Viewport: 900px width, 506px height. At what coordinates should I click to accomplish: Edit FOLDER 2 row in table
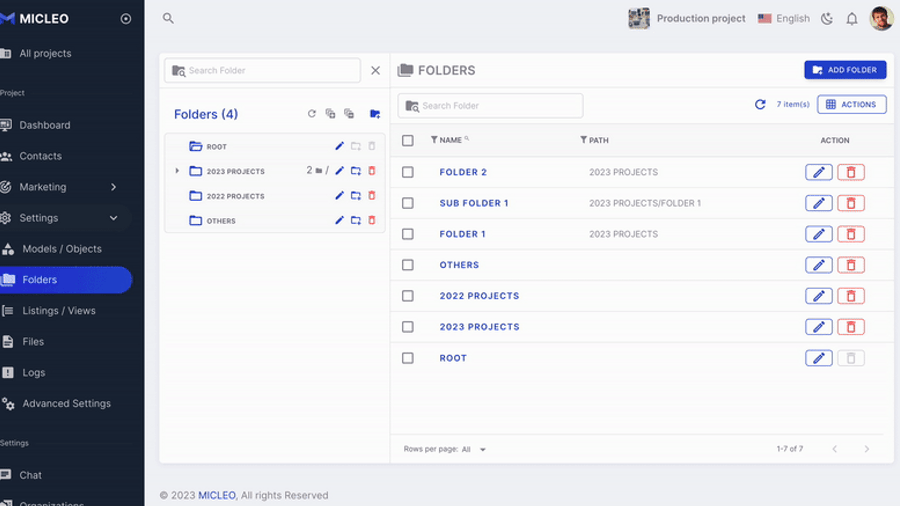818,172
